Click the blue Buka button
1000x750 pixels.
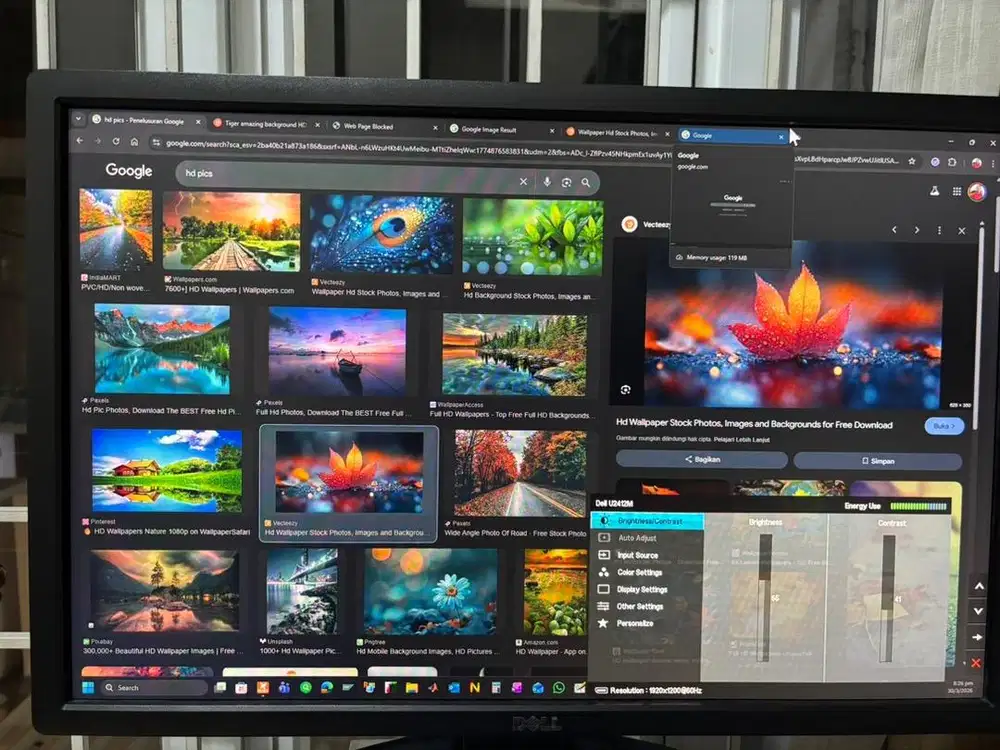[944, 425]
